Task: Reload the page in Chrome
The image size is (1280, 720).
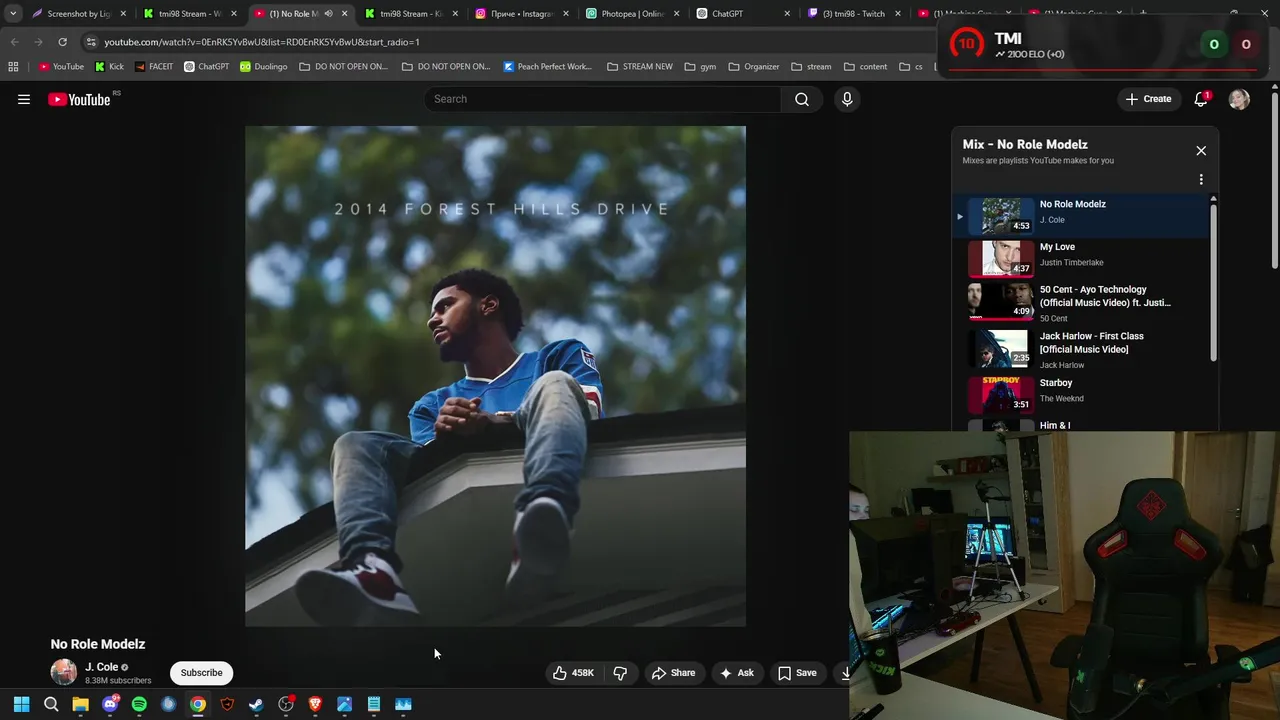Action: [x=62, y=42]
